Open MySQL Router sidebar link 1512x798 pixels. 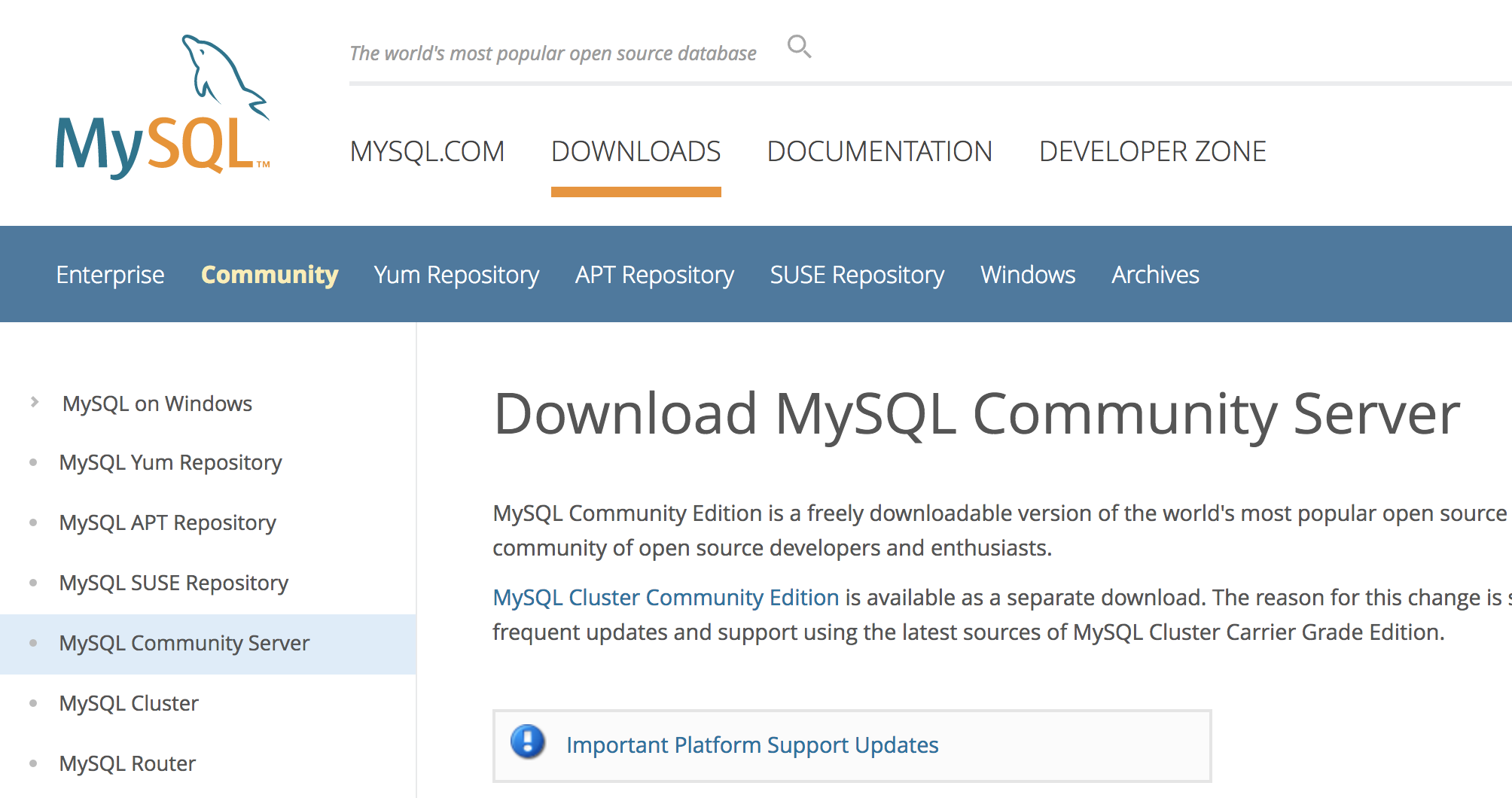pos(127,763)
